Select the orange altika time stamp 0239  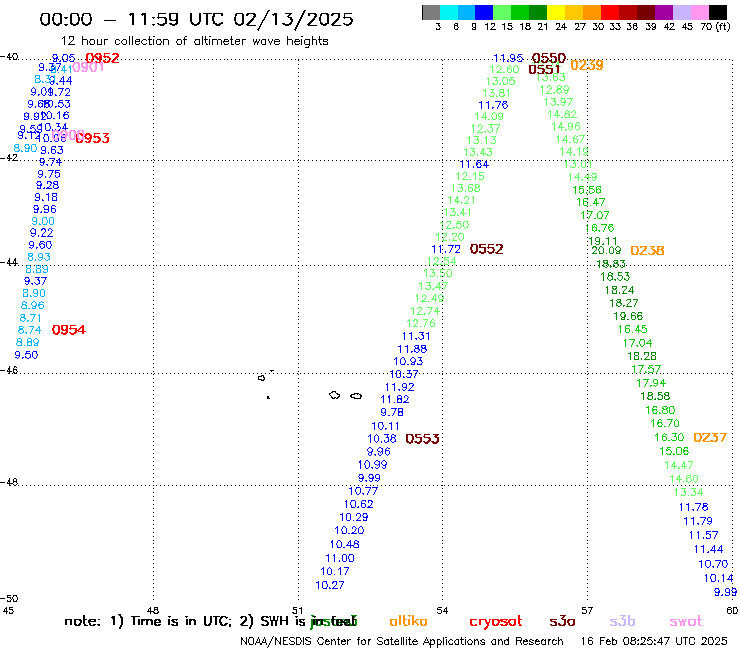coord(587,65)
